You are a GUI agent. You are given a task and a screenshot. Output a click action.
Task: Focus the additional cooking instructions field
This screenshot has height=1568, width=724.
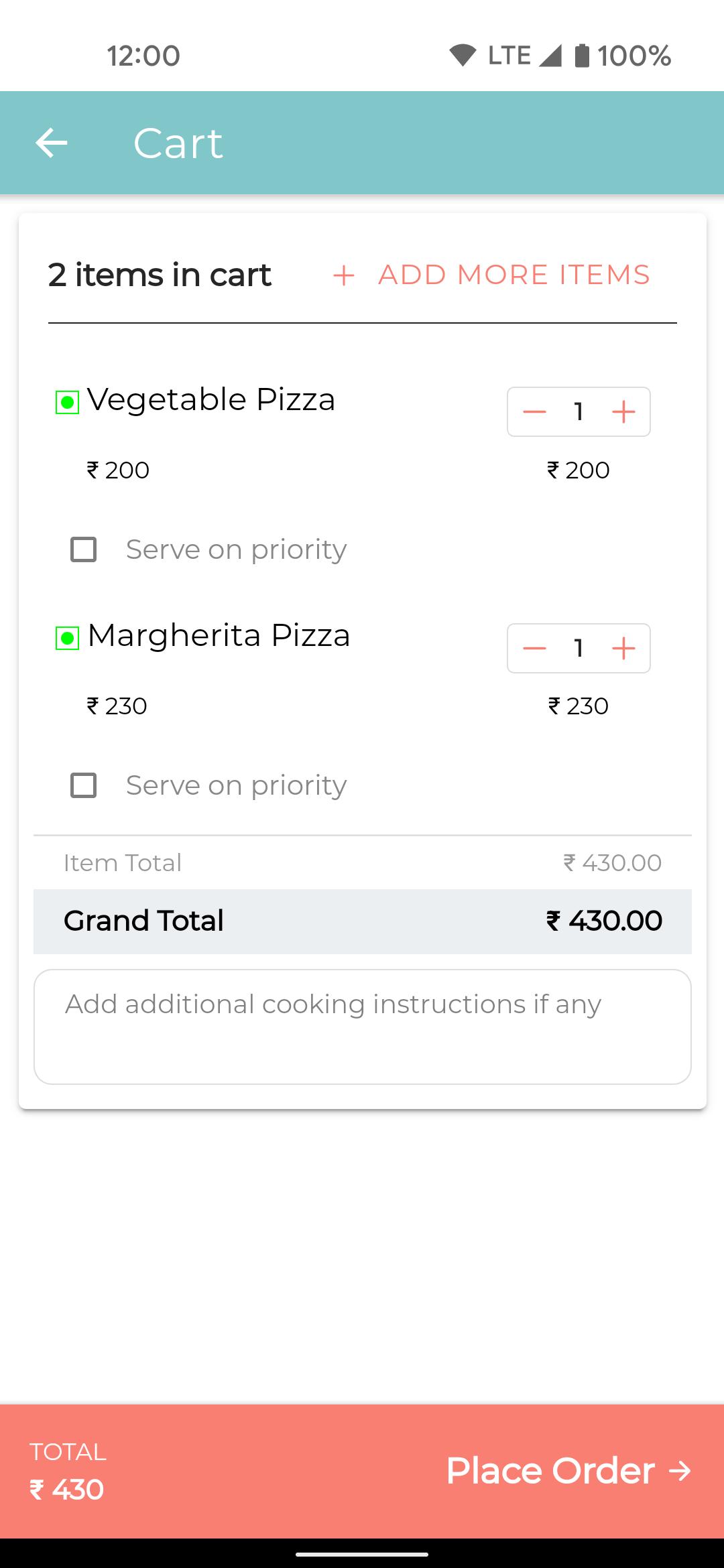click(363, 1027)
